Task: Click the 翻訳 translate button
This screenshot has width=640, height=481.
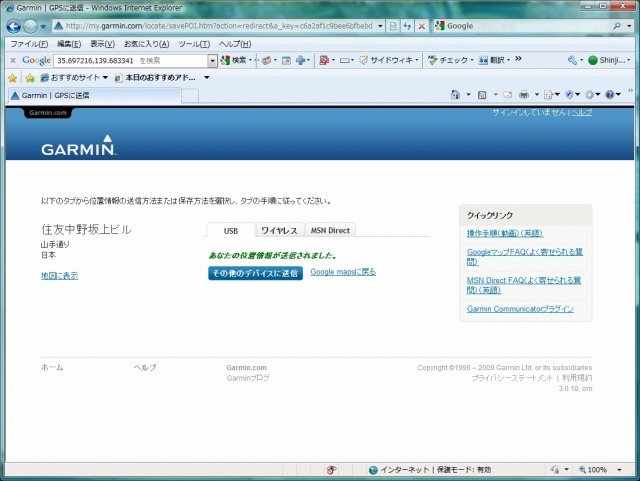Action: coord(494,60)
